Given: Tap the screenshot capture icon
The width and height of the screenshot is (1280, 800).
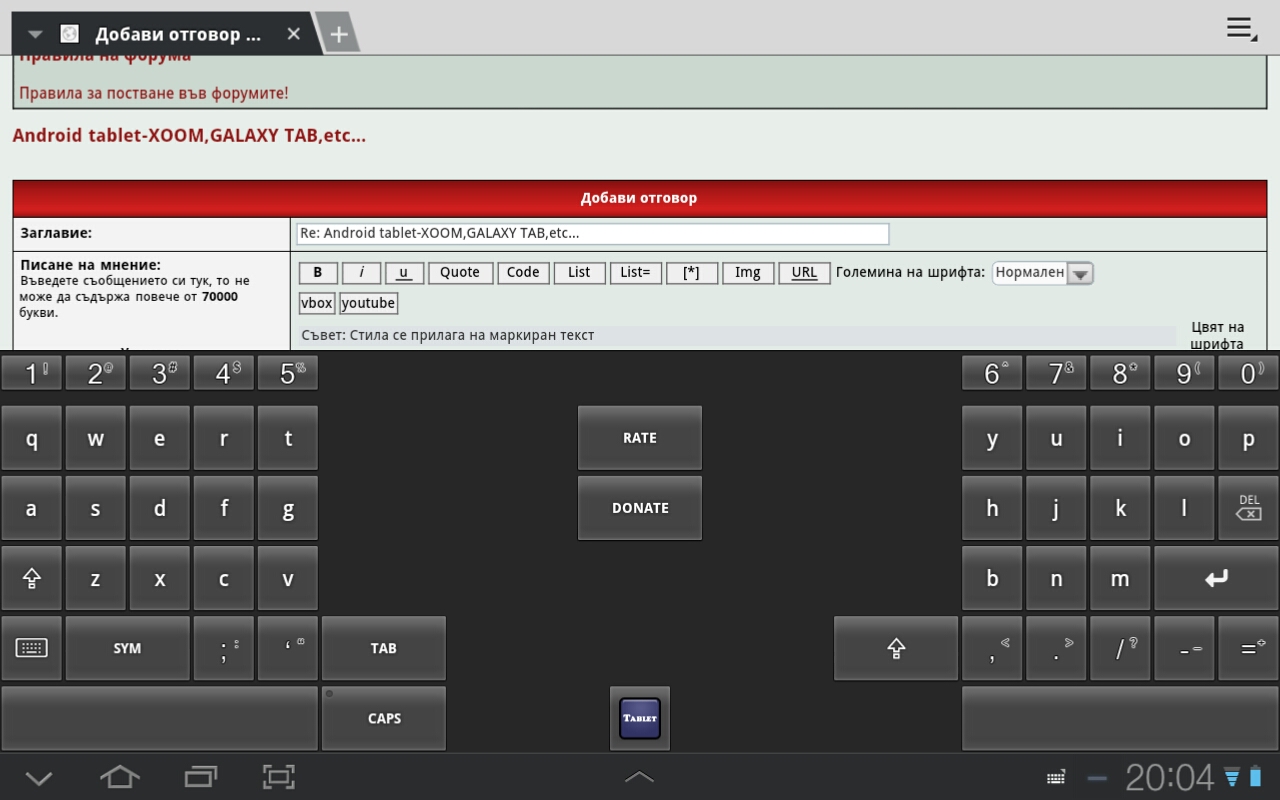Looking at the screenshot, I should tap(278, 777).
